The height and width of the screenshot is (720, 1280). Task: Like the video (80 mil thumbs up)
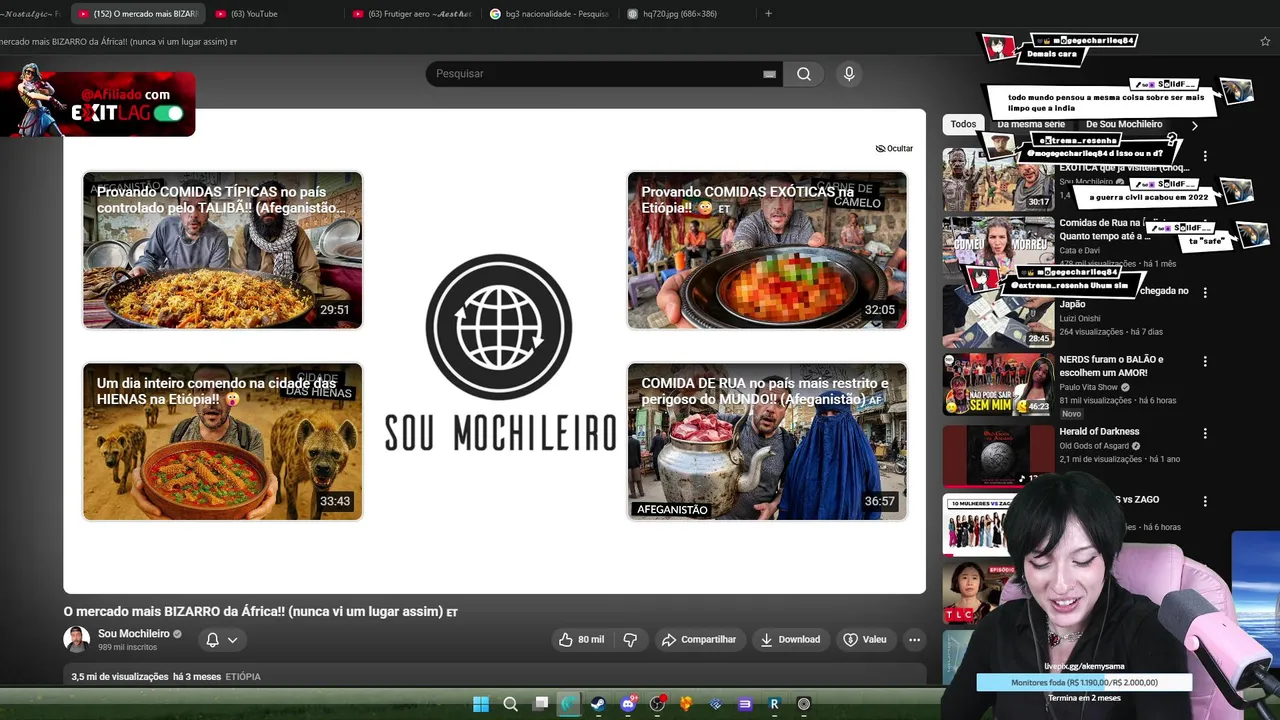(x=581, y=640)
